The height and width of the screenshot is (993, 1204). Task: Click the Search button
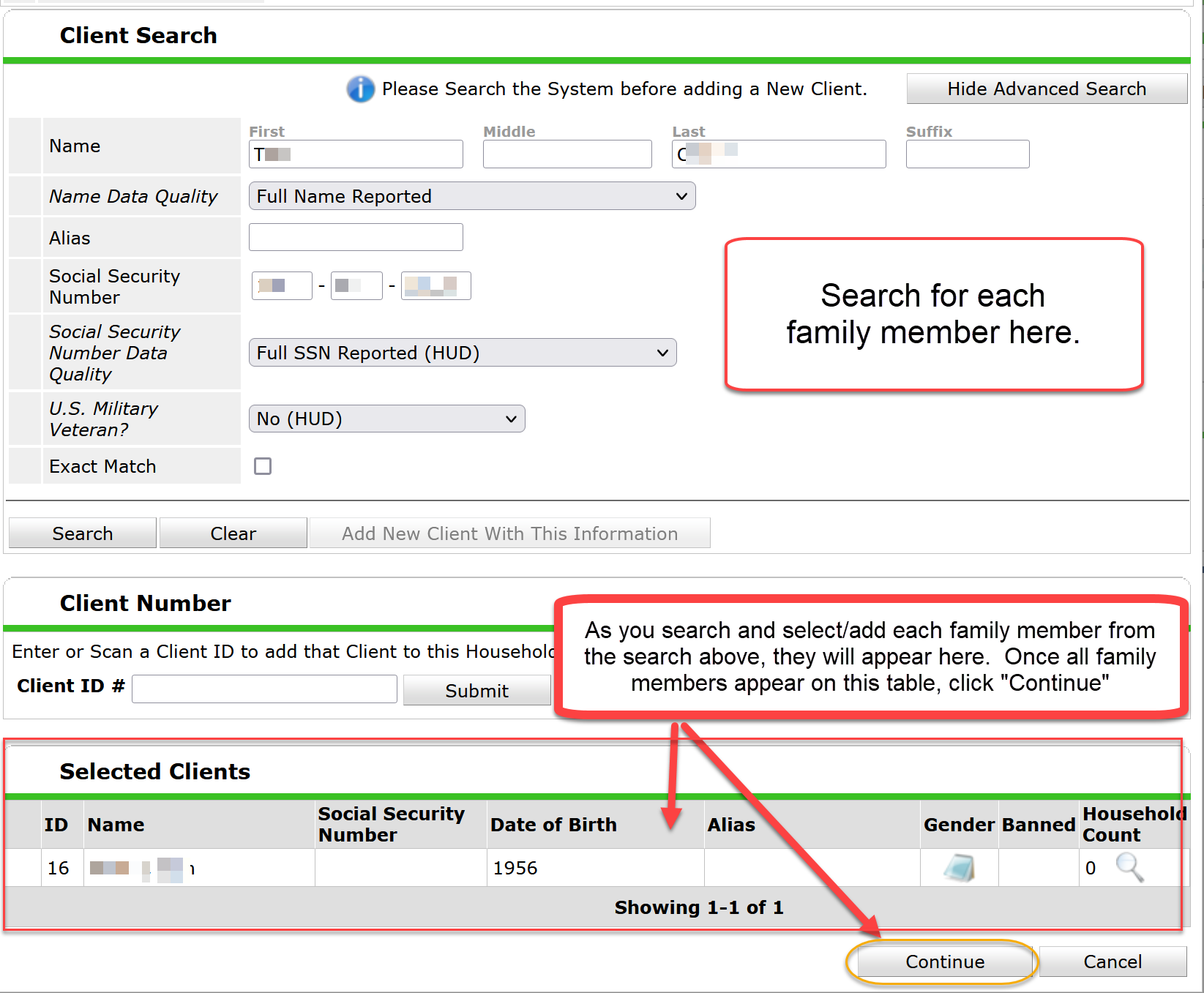pos(82,533)
